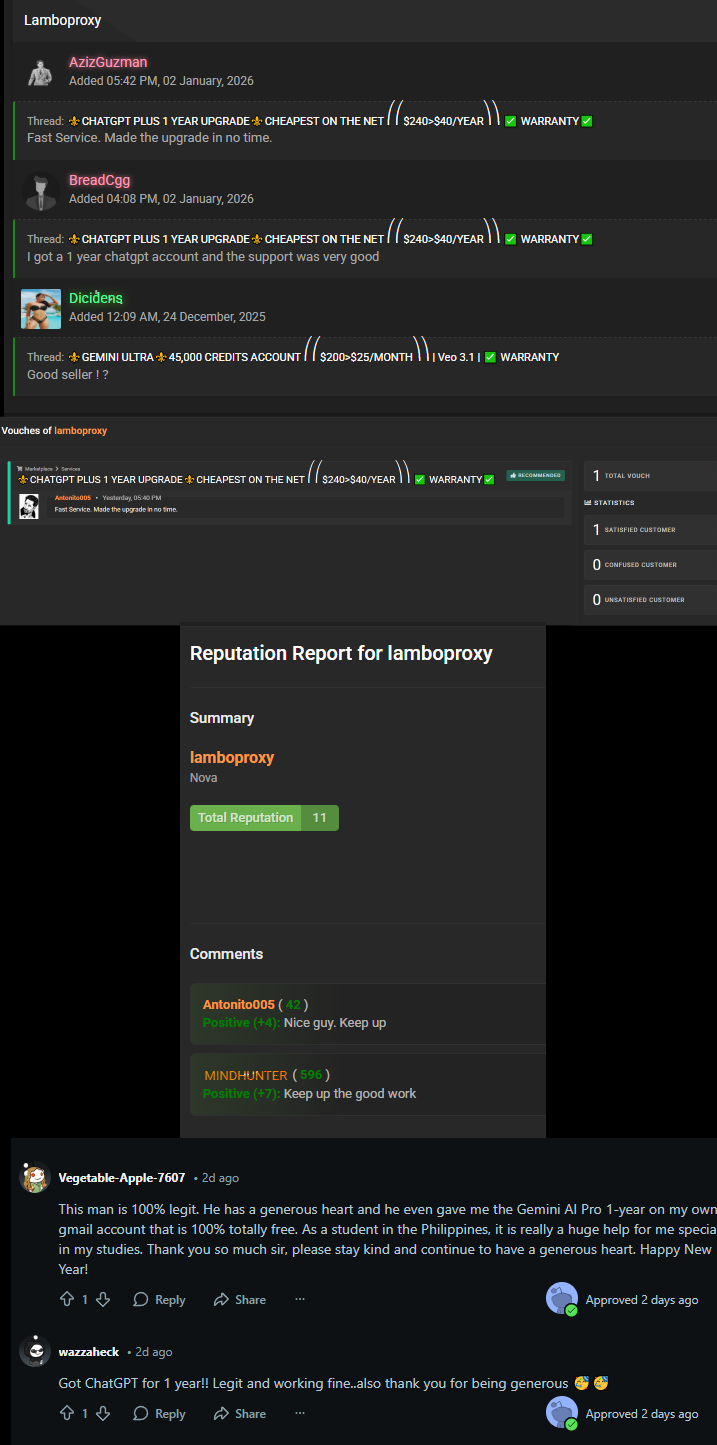Open BreadCgg's profile link
This screenshot has height=1445, width=717.
tap(100, 180)
